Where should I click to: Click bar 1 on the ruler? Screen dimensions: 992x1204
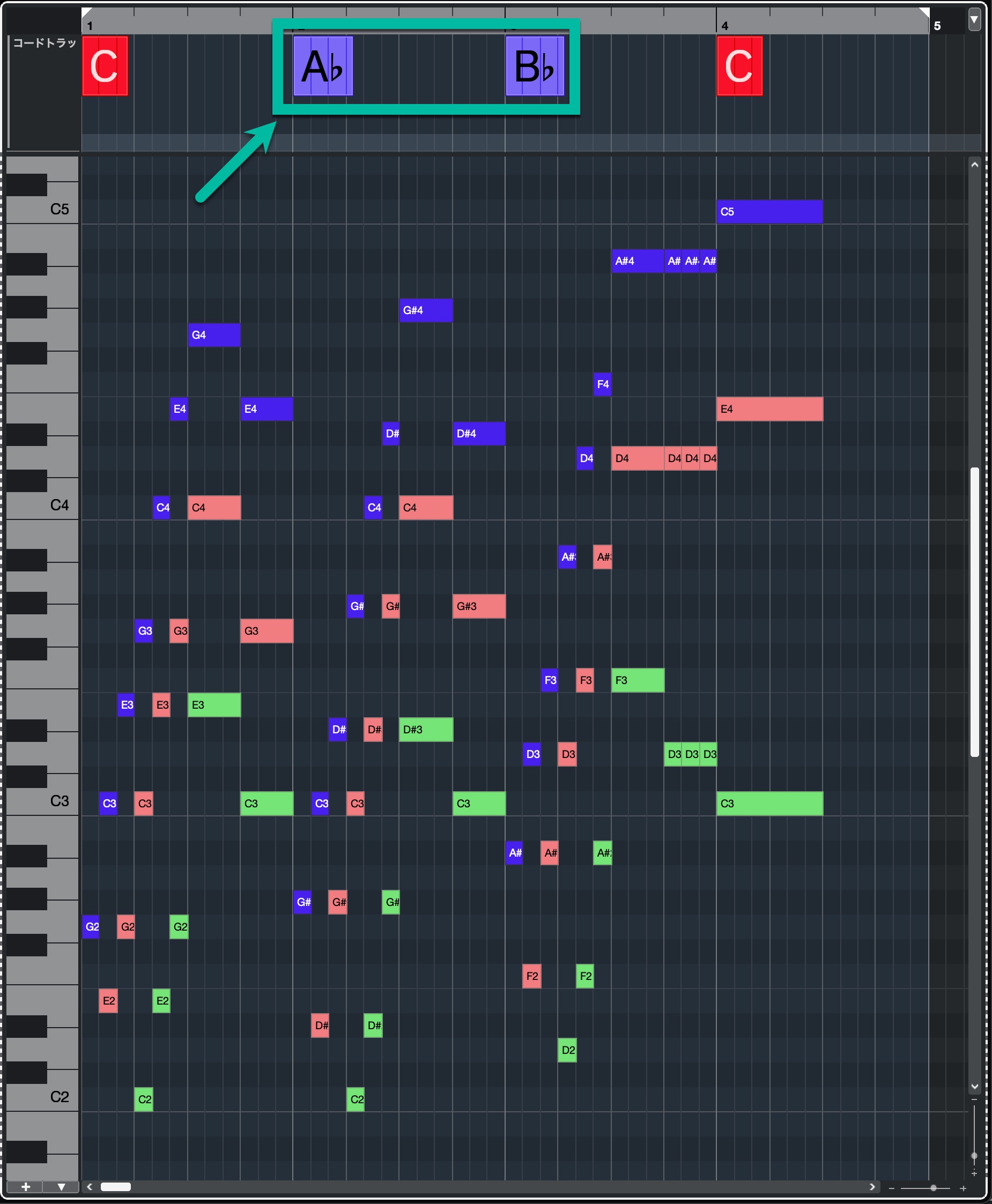click(90, 26)
